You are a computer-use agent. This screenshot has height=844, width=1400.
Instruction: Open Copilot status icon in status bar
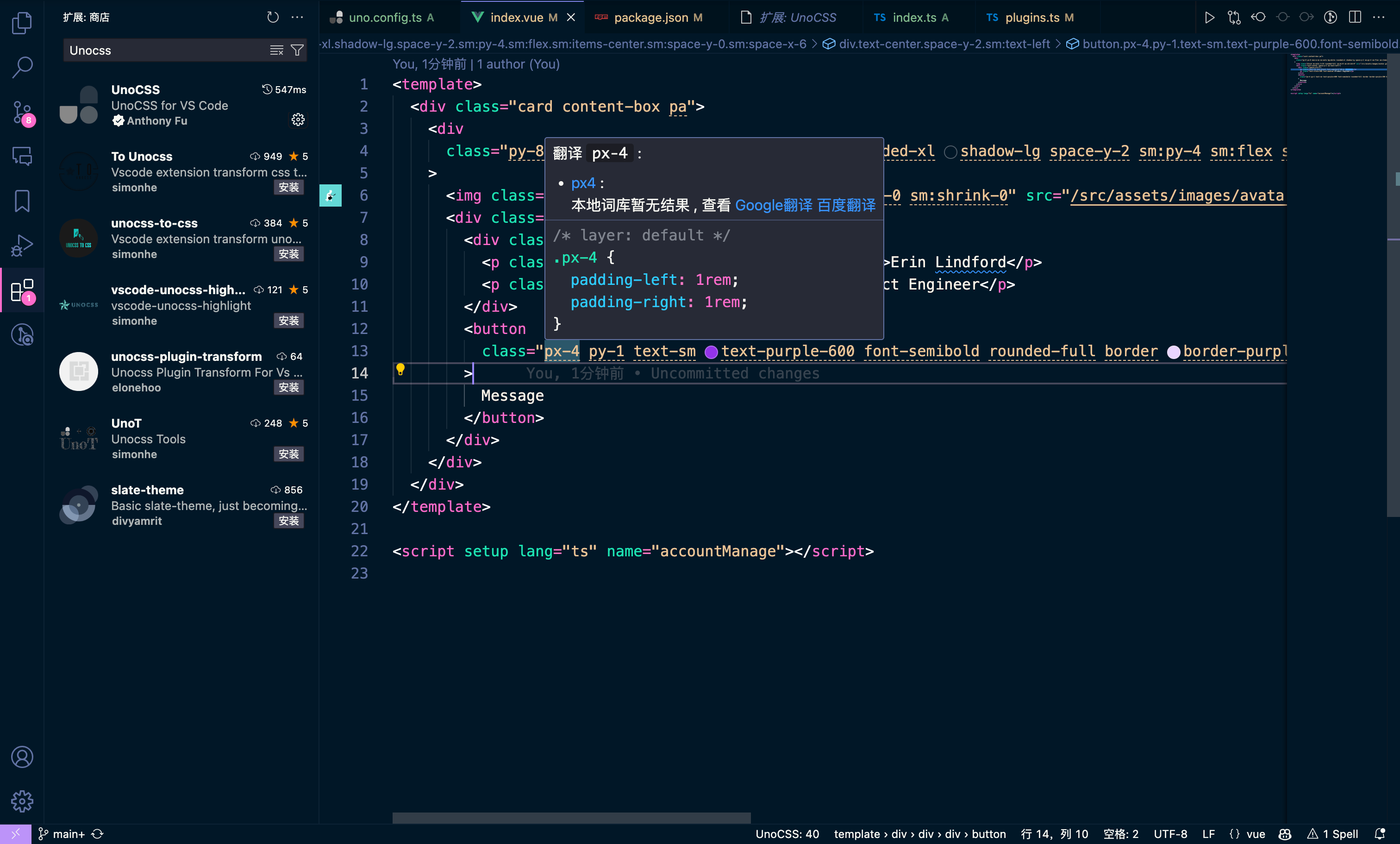point(1285,834)
